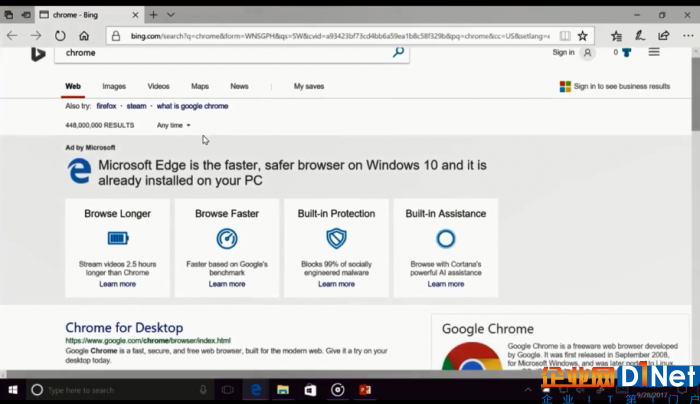Click the Cortana ring icon under Built-in Assistance

446,239
